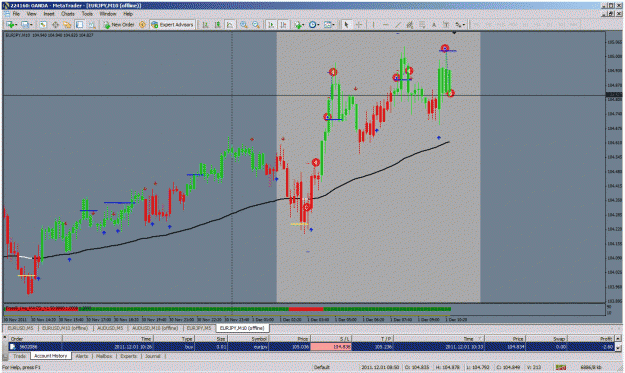
Task: Click the Default profile in status bar
Action: [x=321, y=367]
